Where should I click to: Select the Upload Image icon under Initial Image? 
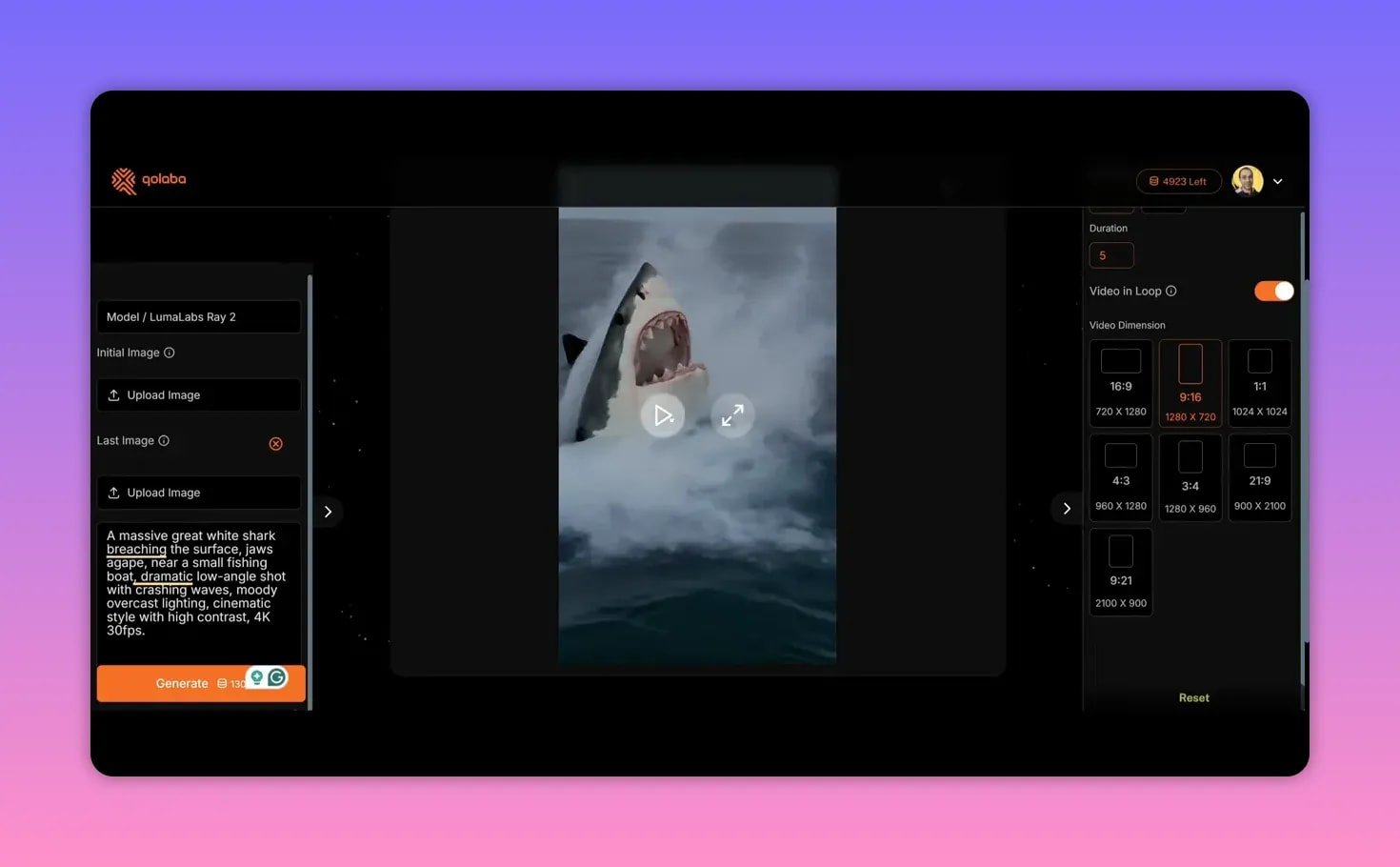tap(114, 394)
